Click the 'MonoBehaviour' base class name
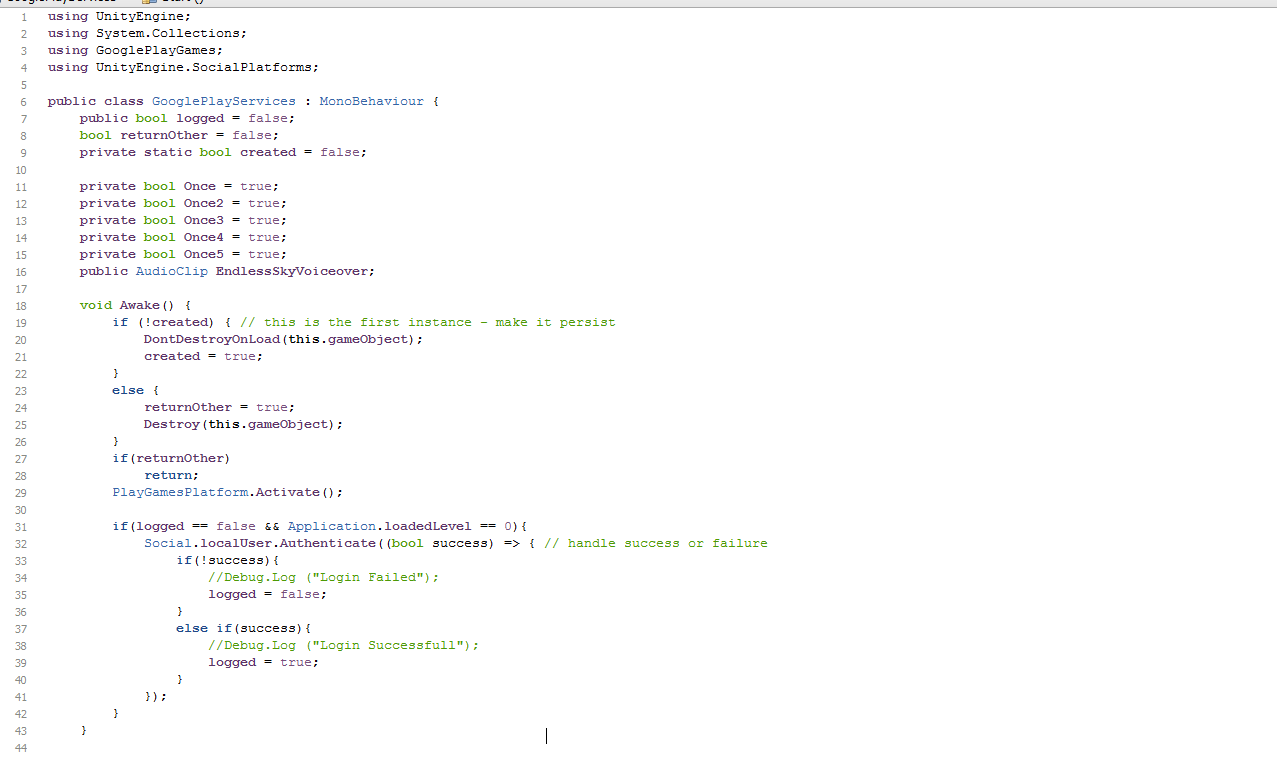Viewport: 1277px width, 760px height. (372, 101)
